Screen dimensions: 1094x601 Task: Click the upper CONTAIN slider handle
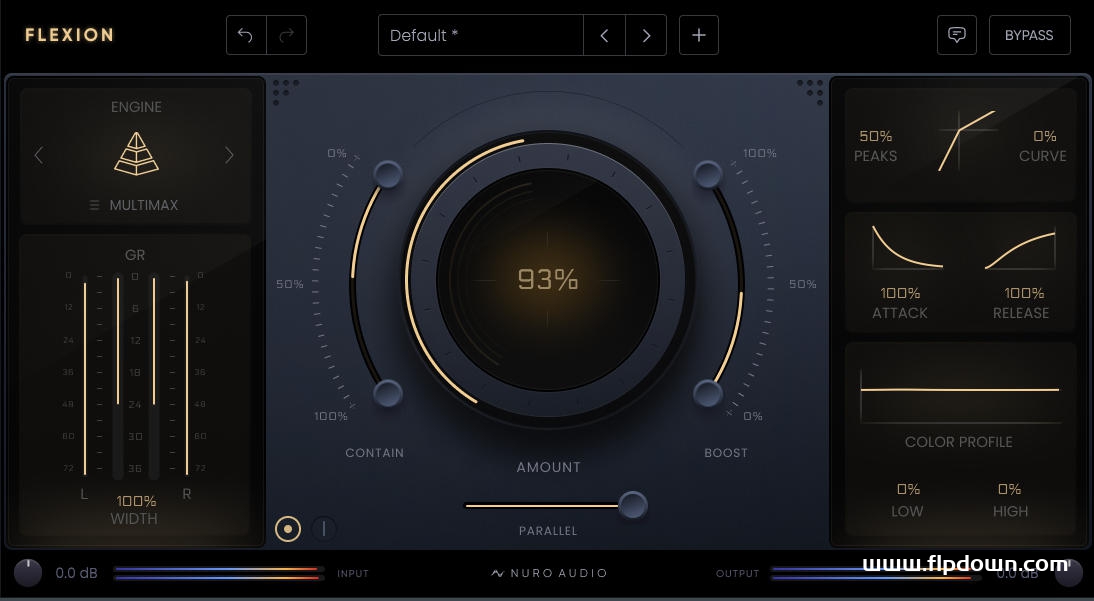387,174
